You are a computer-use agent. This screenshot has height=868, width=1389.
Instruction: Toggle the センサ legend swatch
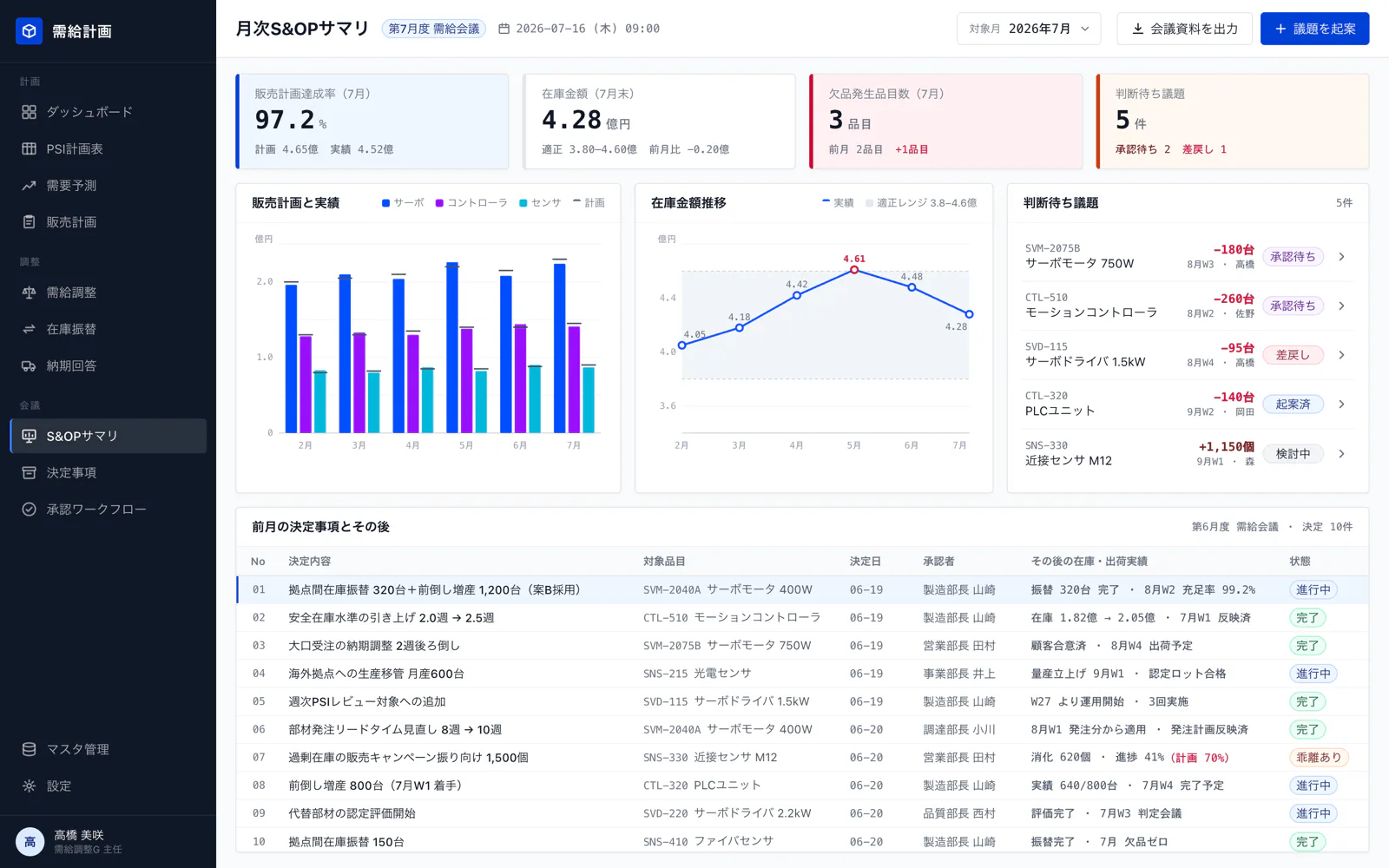pyautogui.click(x=523, y=203)
